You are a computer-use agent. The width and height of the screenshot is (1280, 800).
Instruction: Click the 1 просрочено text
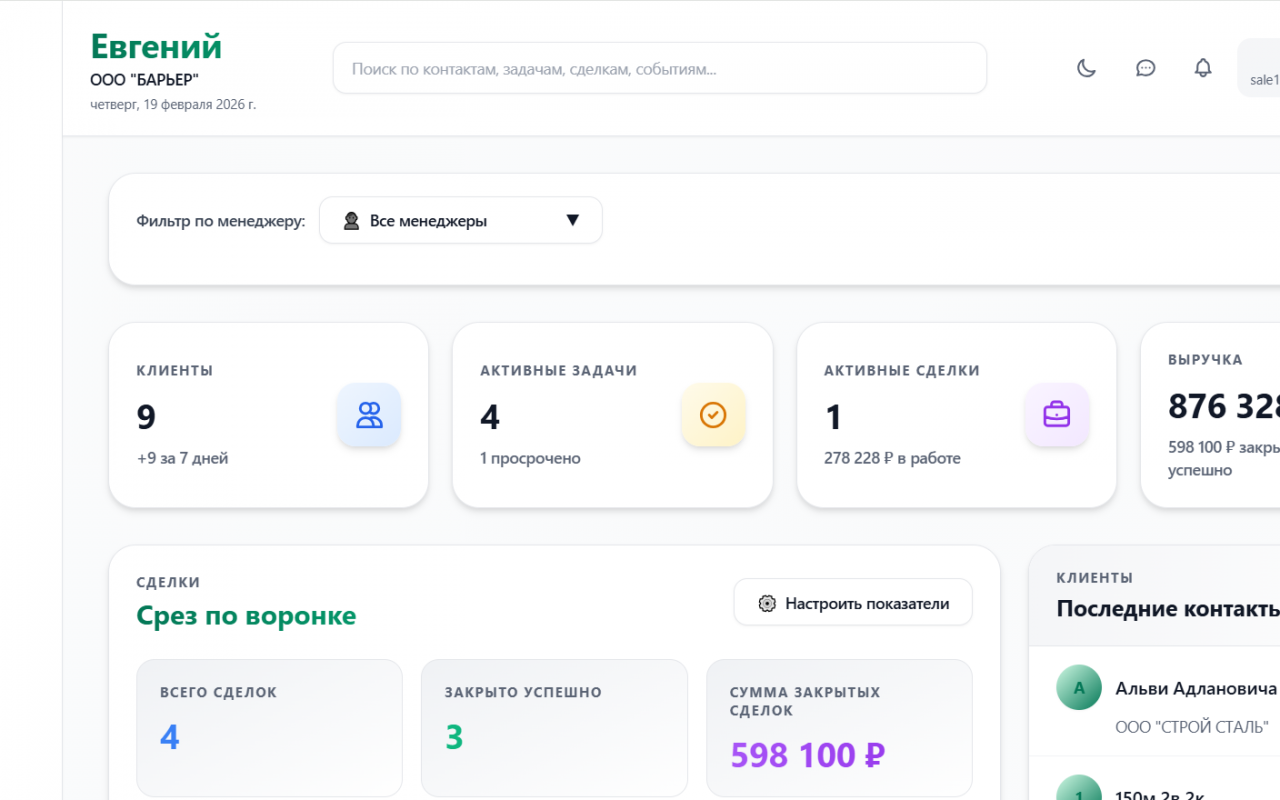click(530, 458)
